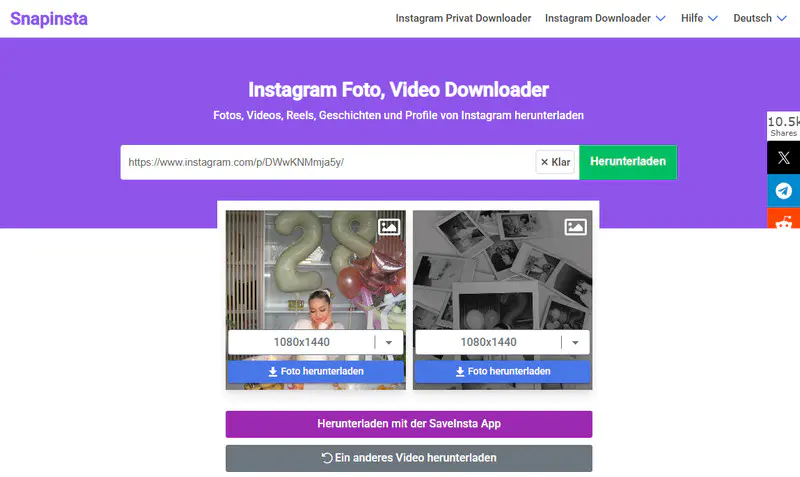The image size is (800, 477).
Task: Download the polaroids photo via Foto herunterladen
Action: 503,371
